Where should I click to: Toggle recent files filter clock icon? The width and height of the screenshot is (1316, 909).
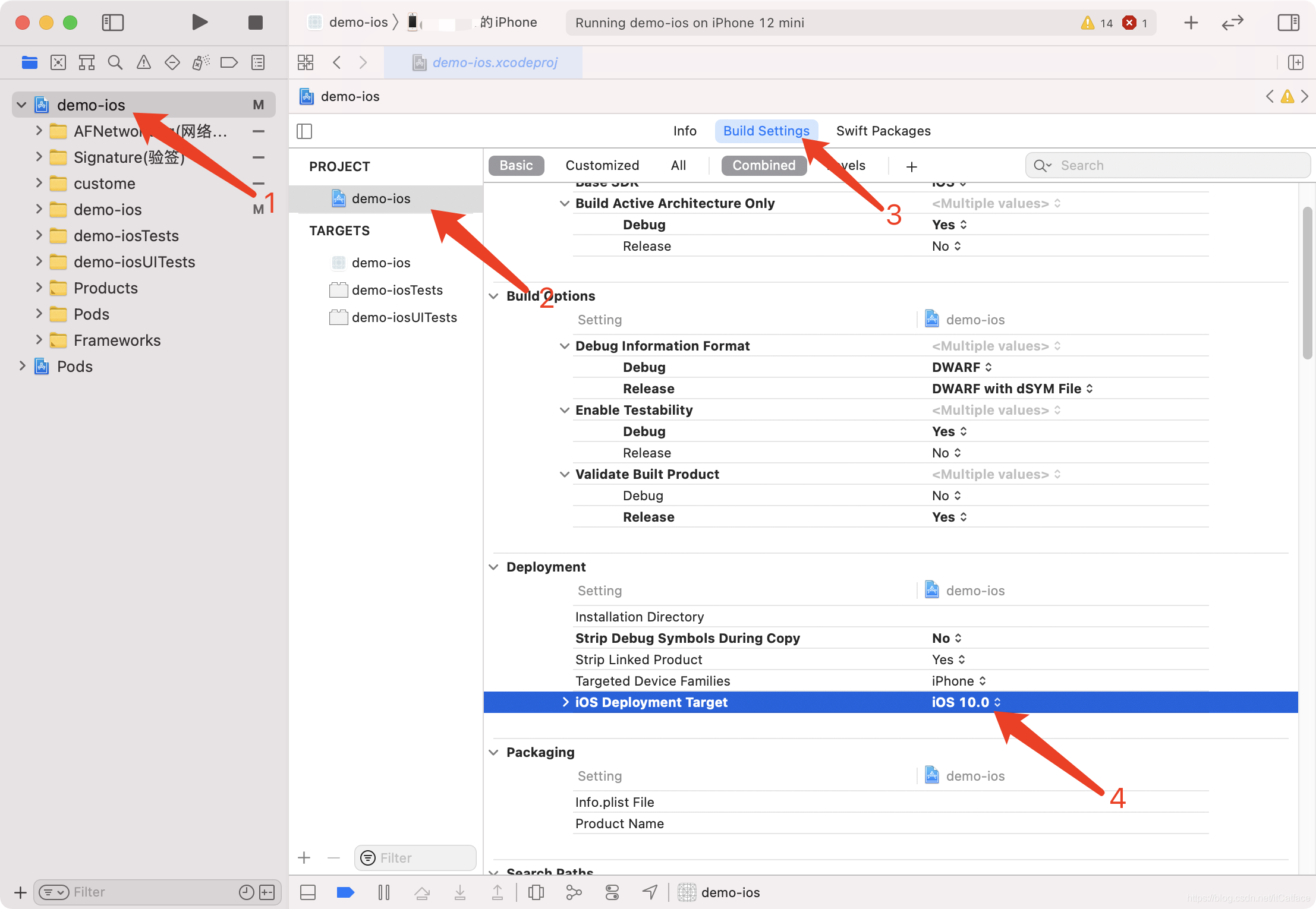(x=246, y=892)
